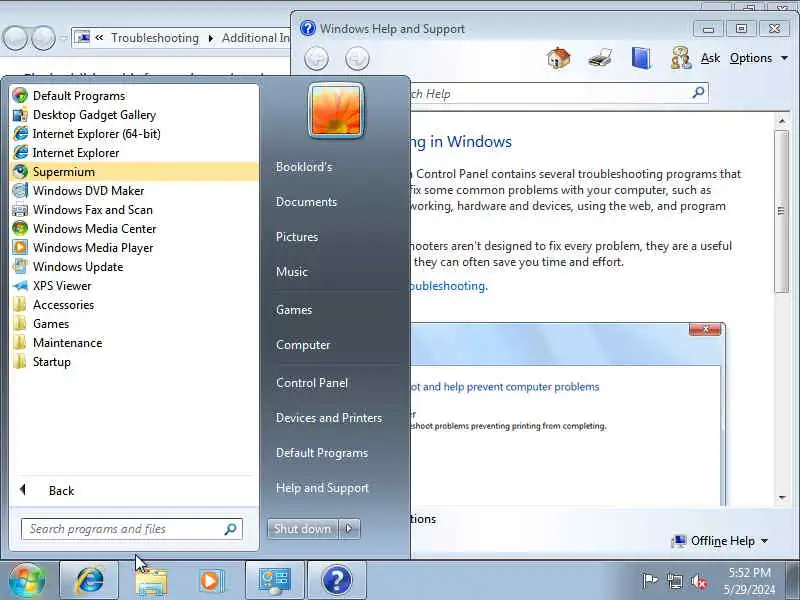This screenshot has width=800, height=600.
Task: Open Windows Media Player on the taskbar
Action: pyautogui.click(x=211, y=581)
